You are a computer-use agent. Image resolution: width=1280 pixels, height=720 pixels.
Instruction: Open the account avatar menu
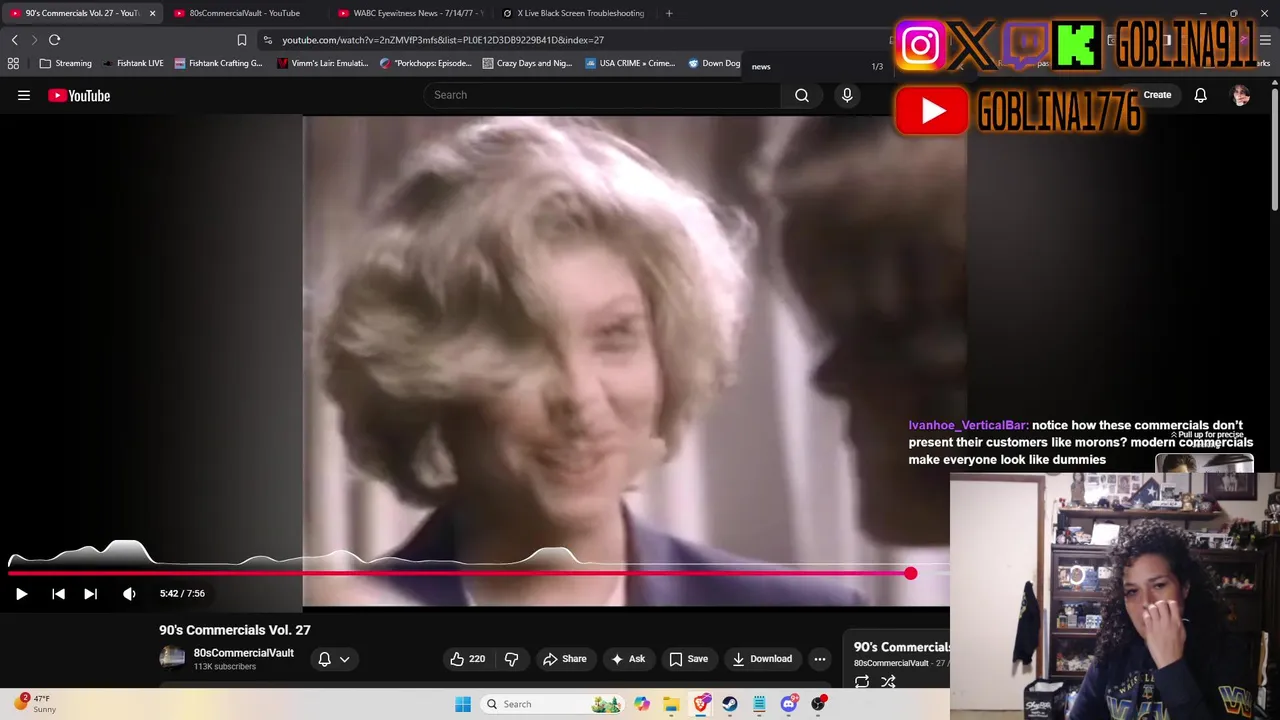click(1241, 95)
